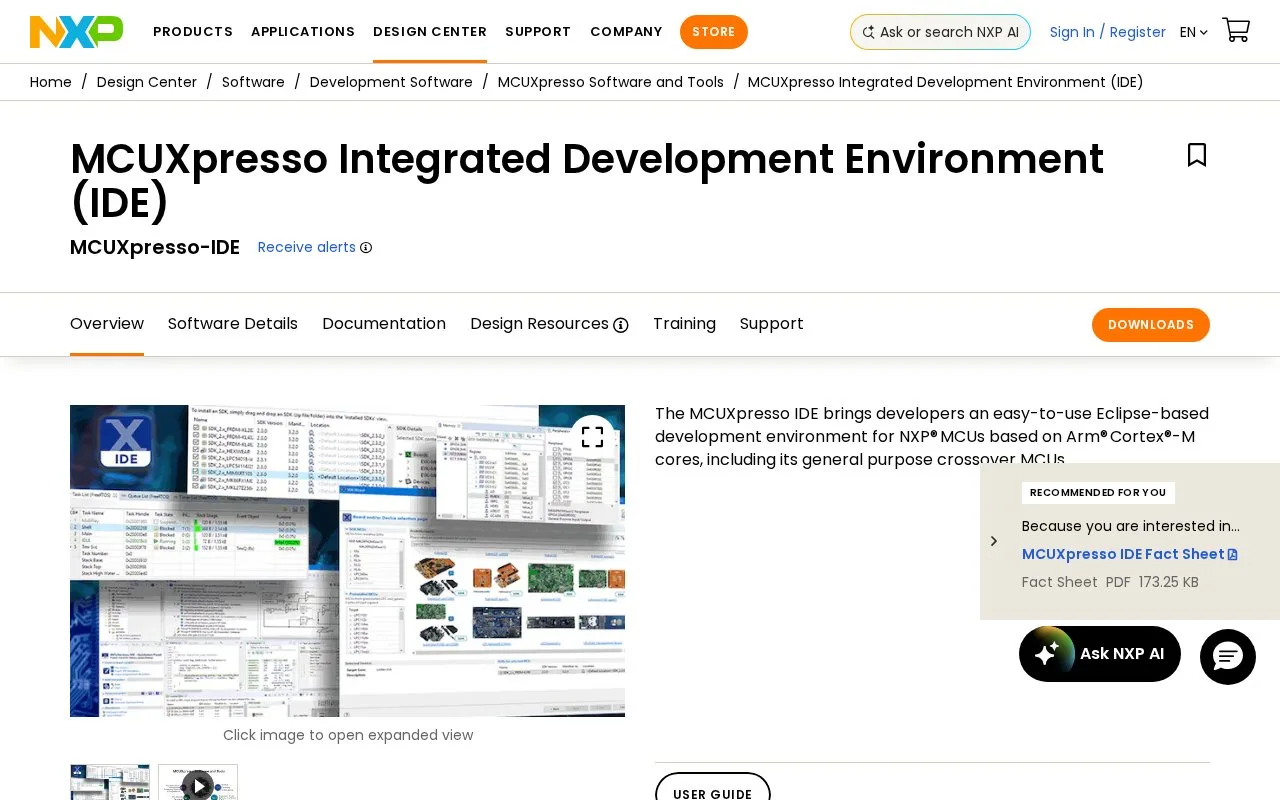Screen dimensions: 1280x800
Task: Click the NXP logo
Action: pyautogui.click(x=77, y=31)
